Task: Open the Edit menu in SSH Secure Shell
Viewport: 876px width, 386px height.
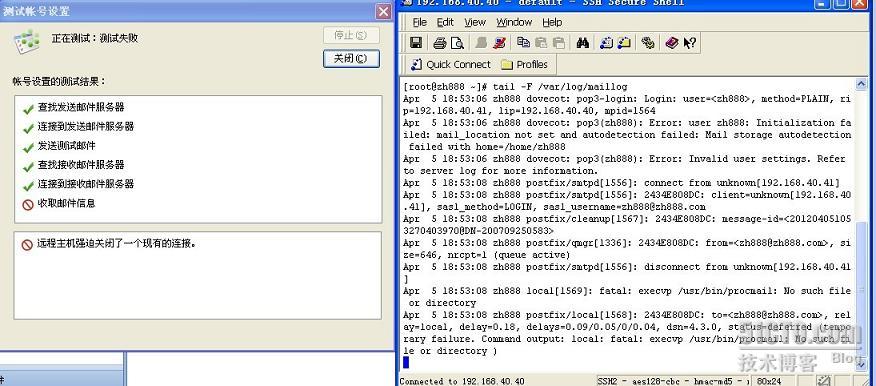Action: click(x=445, y=22)
